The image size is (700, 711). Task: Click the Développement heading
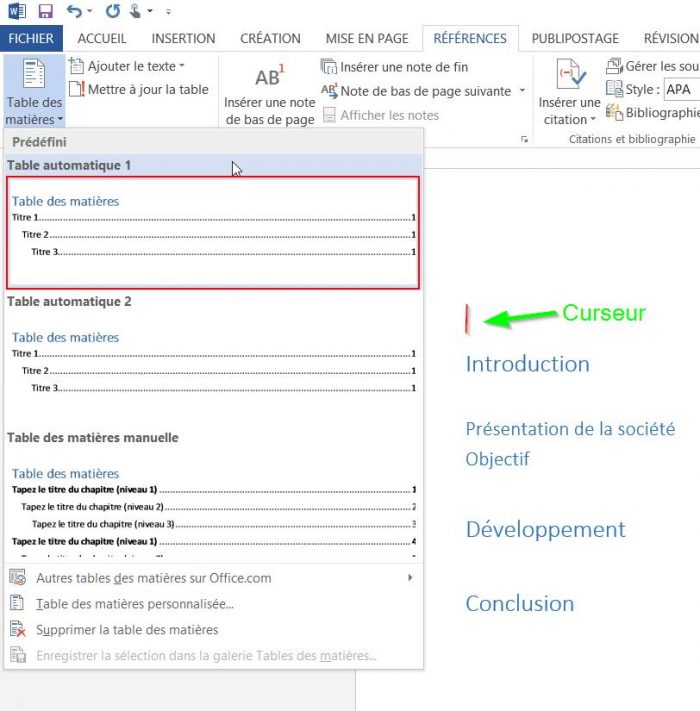546,530
